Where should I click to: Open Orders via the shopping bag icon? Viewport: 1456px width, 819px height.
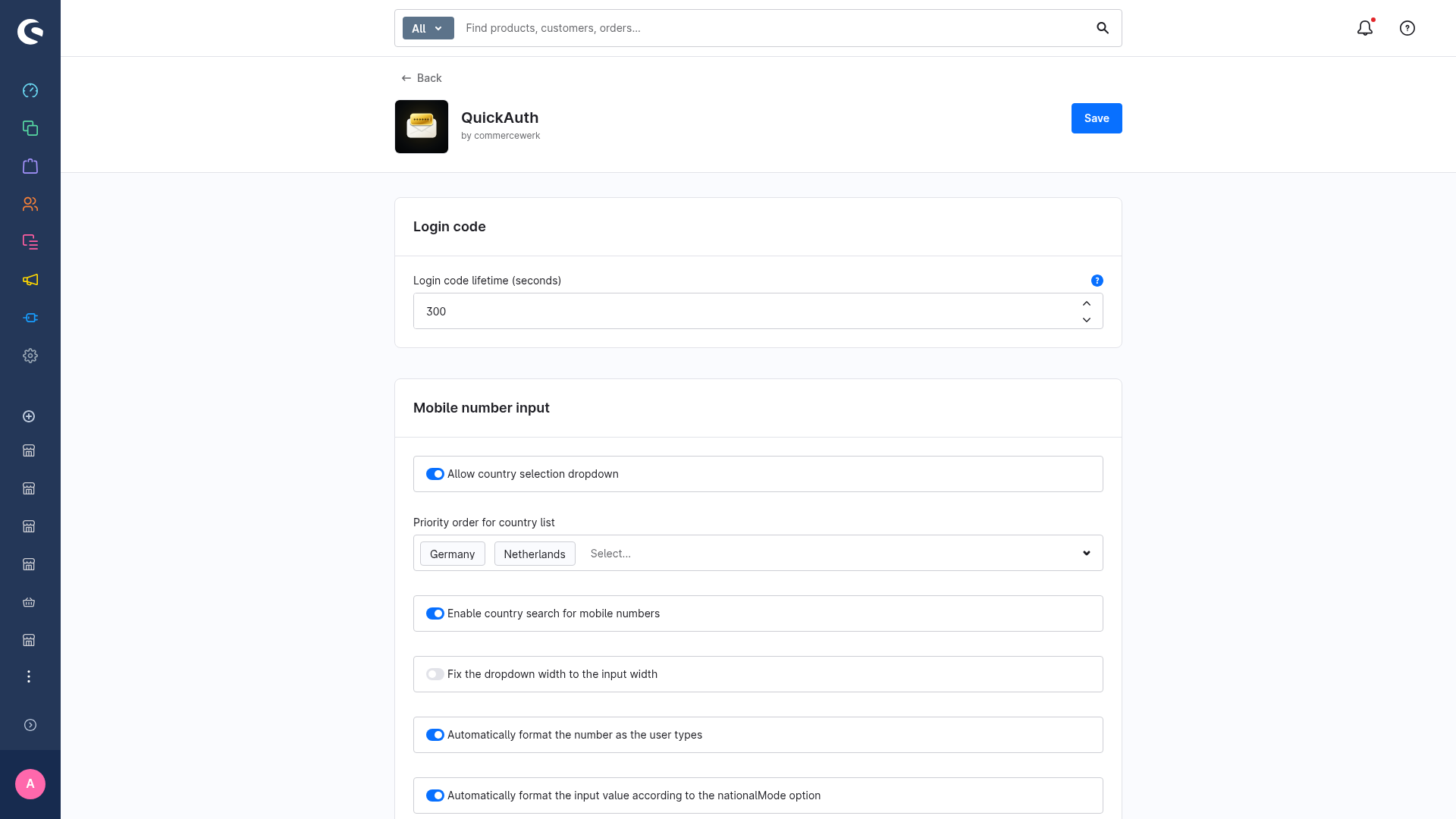[30, 166]
